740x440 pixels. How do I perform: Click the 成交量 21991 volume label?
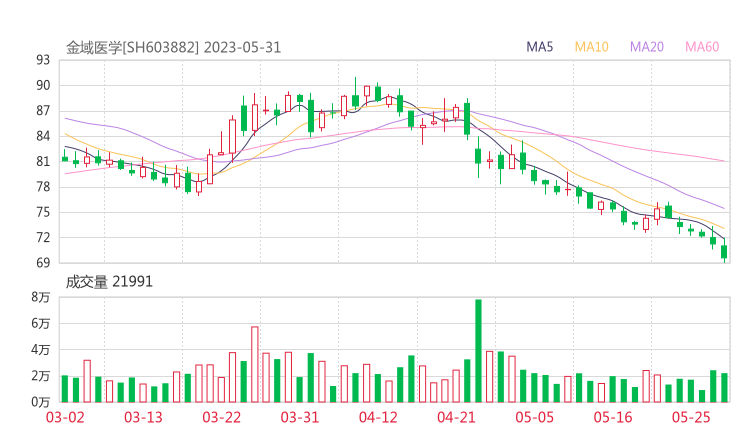click(109, 282)
